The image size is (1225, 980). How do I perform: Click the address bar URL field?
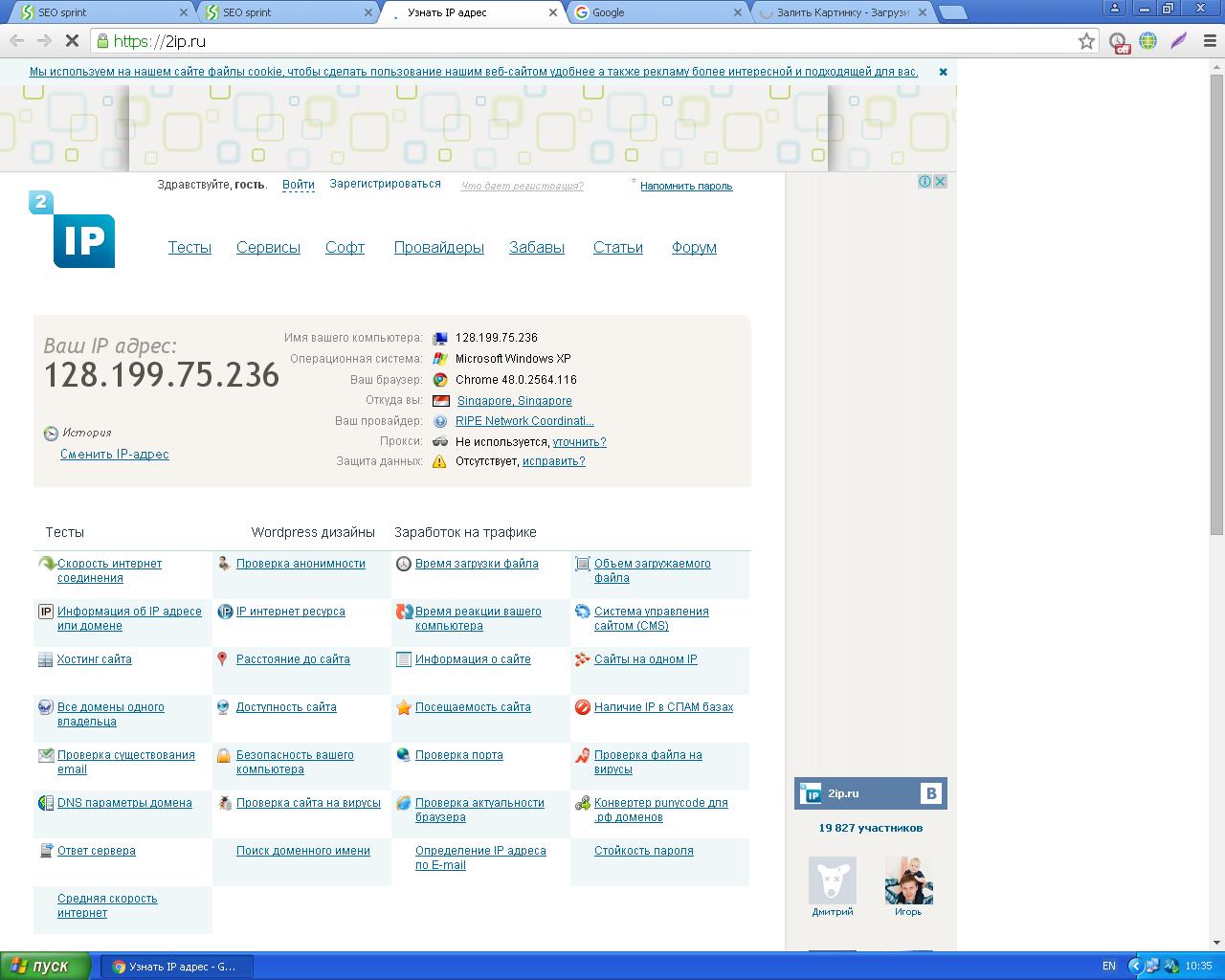[593, 41]
